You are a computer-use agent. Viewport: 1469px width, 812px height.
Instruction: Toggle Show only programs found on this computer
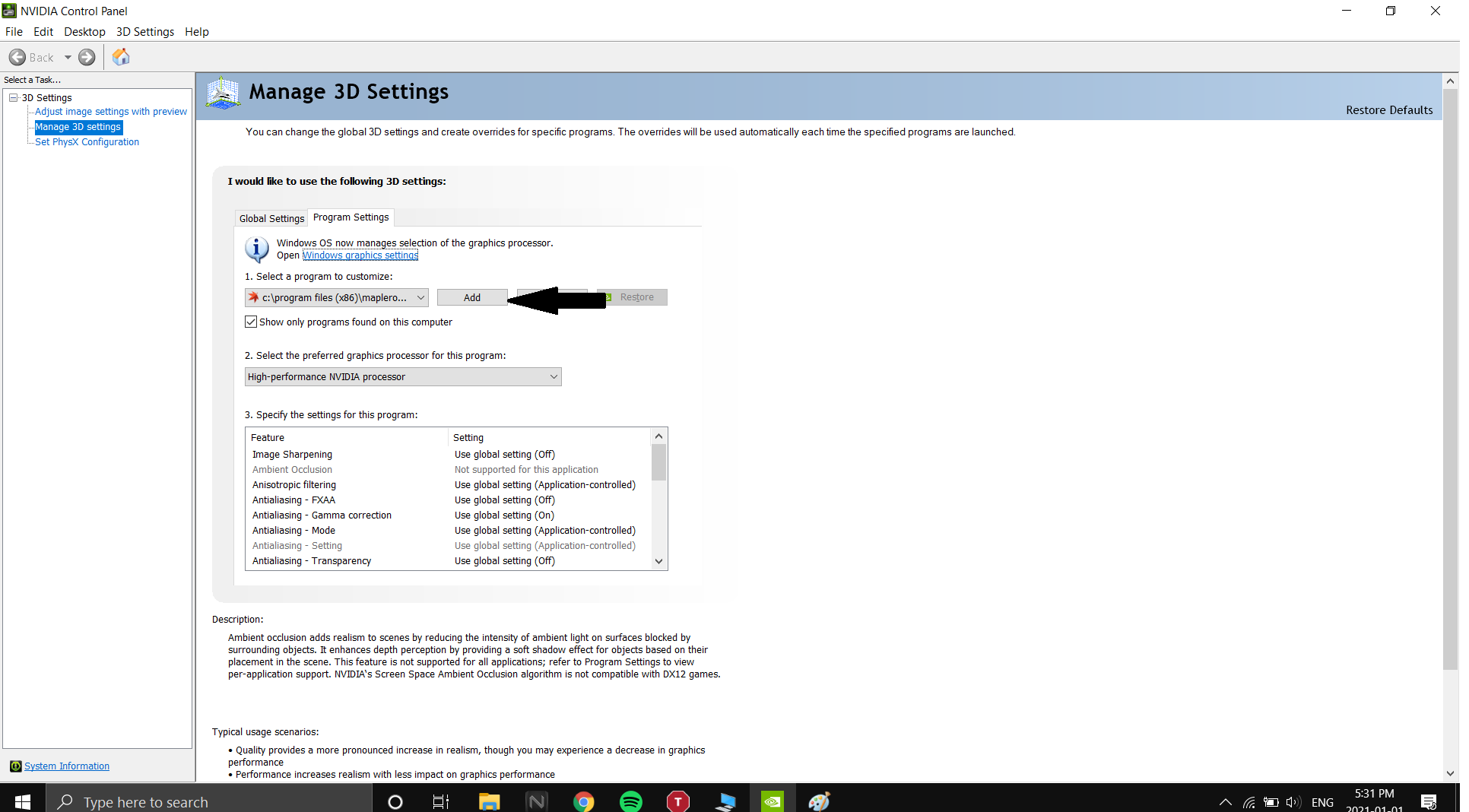point(251,322)
